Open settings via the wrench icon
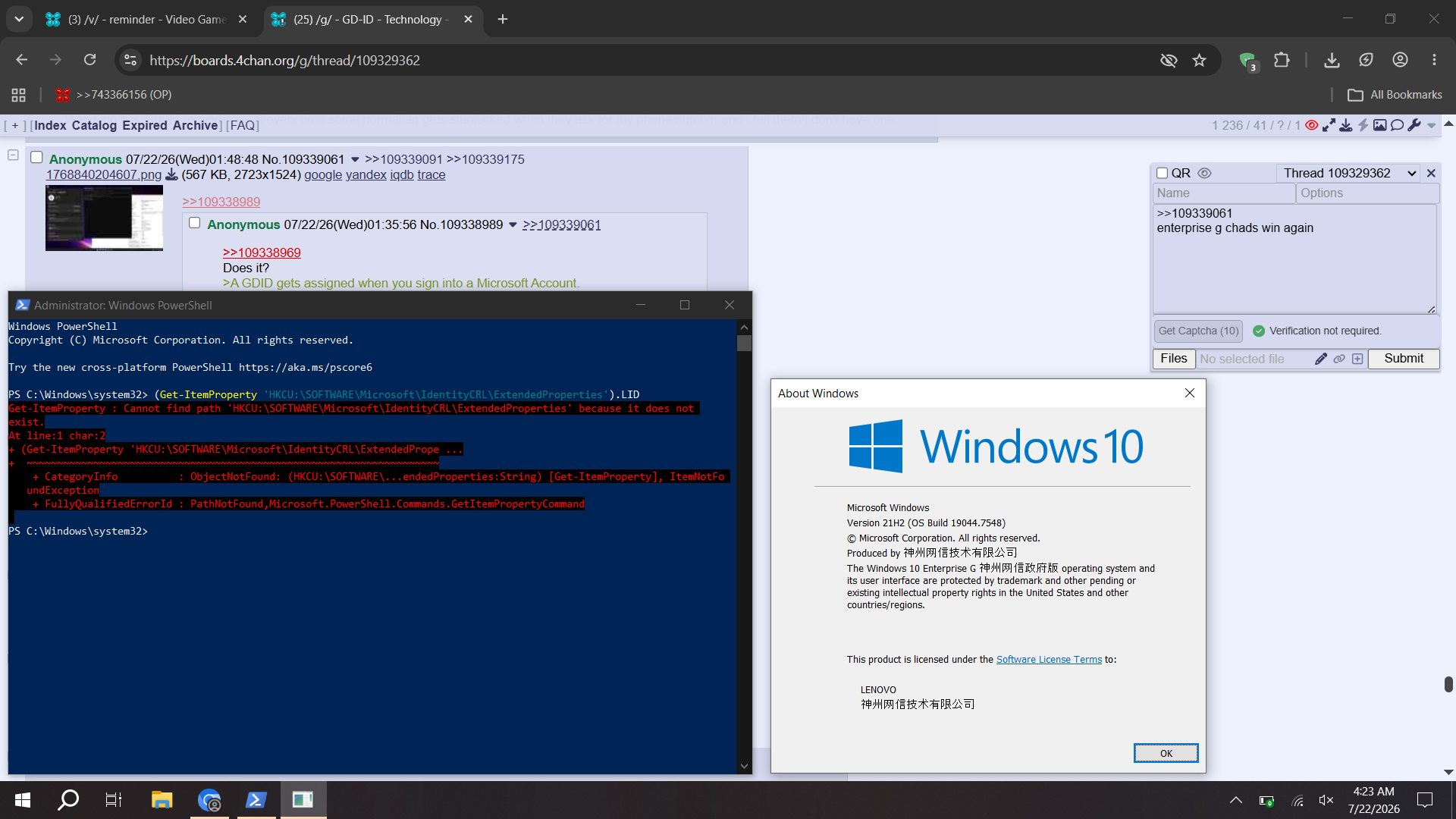1456x819 pixels. [x=1414, y=125]
